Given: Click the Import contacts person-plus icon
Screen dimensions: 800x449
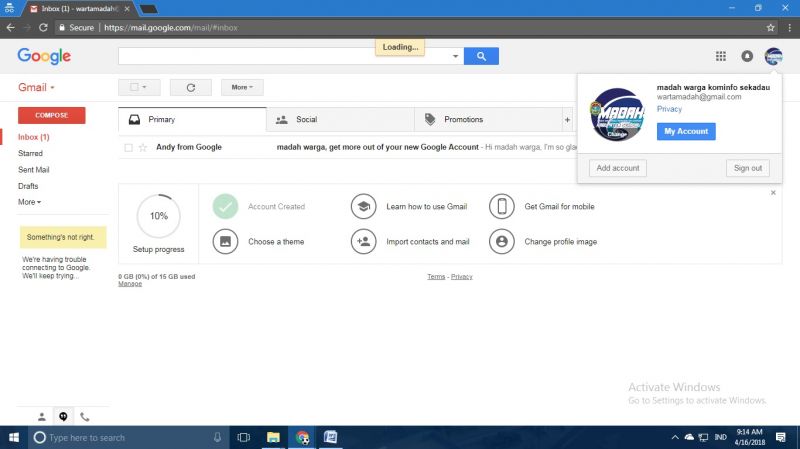Looking at the screenshot, I should (363, 241).
